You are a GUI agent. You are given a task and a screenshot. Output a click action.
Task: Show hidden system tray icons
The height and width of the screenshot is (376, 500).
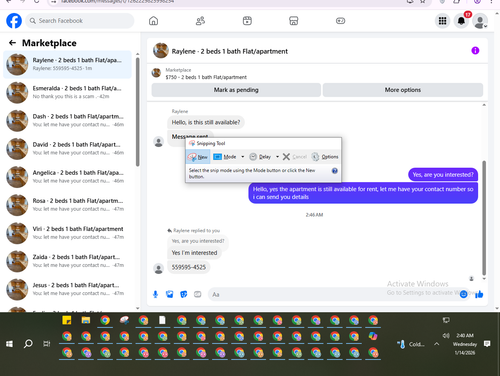point(437,344)
